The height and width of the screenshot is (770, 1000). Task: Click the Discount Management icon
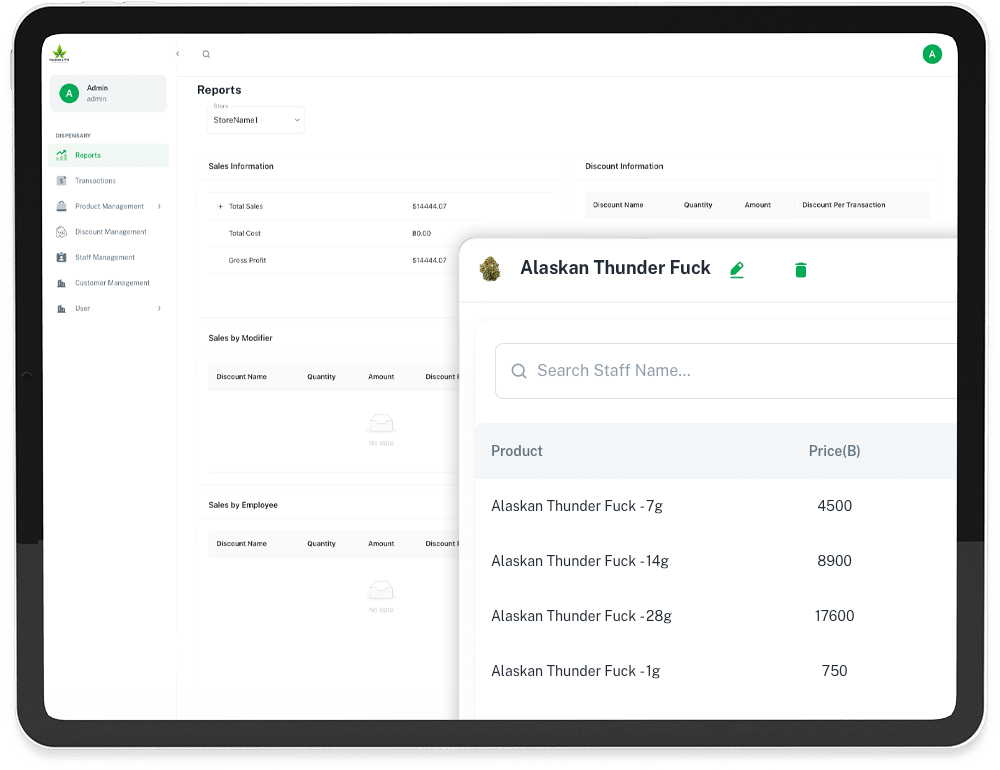point(62,232)
